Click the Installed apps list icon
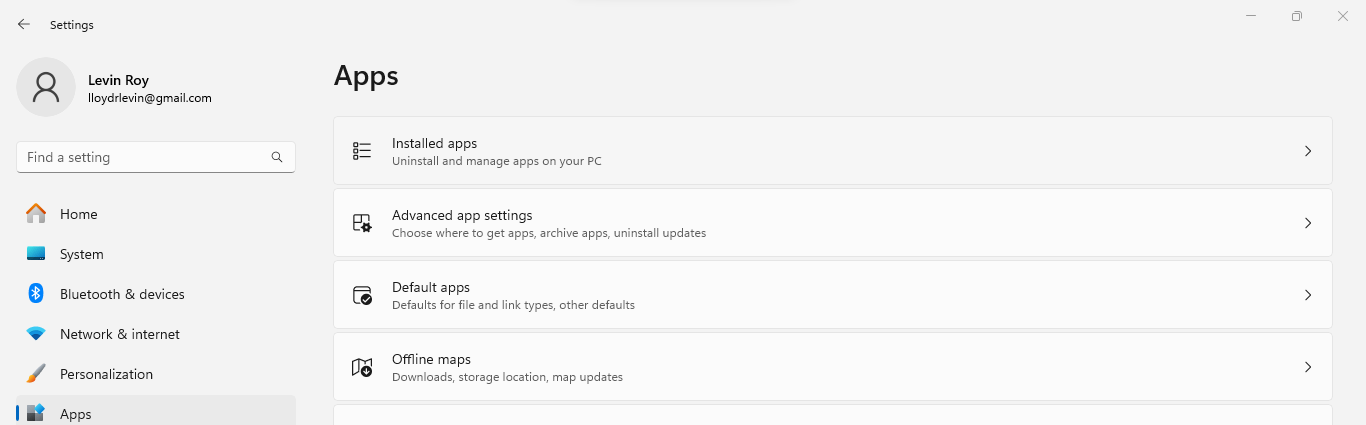This screenshot has width=1366, height=425. coord(362,151)
